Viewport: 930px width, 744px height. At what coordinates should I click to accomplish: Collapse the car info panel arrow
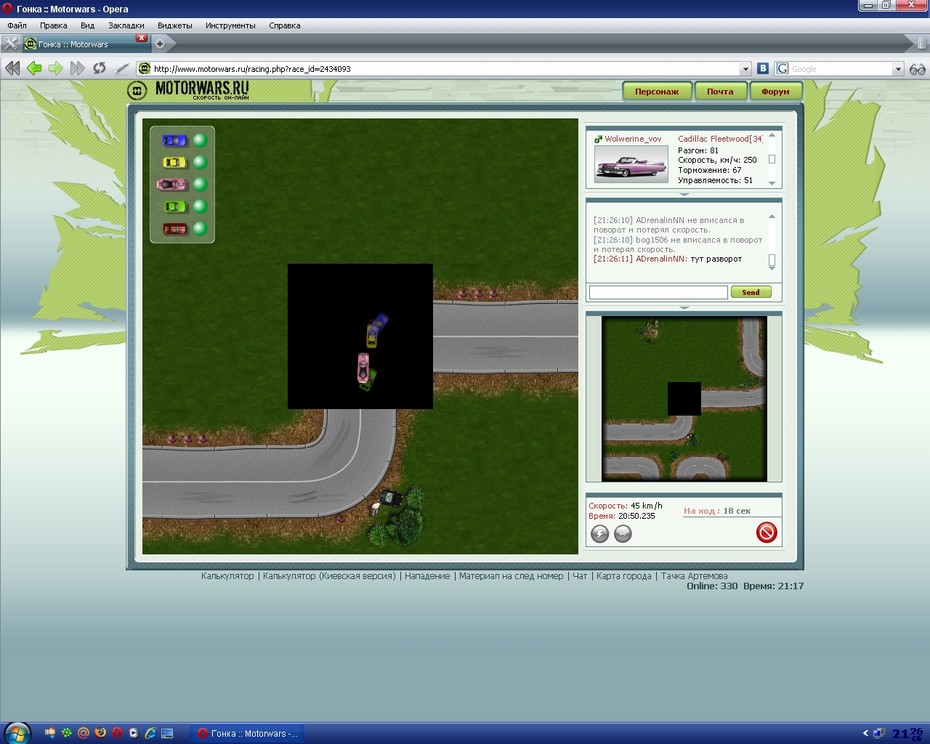(684, 194)
